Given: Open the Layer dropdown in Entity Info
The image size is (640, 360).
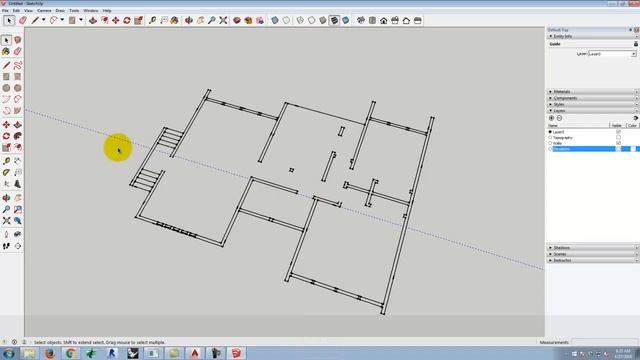Looking at the screenshot, I should (x=634, y=54).
